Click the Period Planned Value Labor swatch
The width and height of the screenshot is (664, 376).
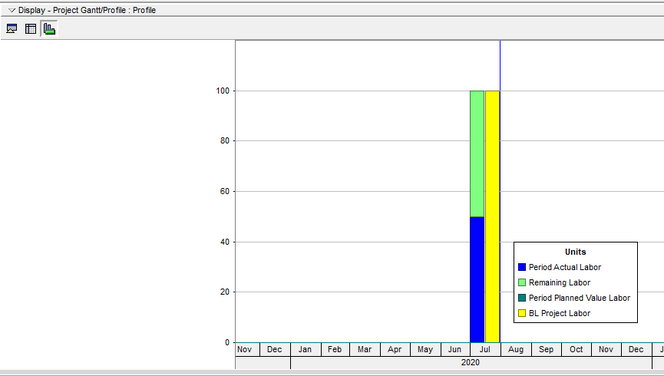[522, 298]
